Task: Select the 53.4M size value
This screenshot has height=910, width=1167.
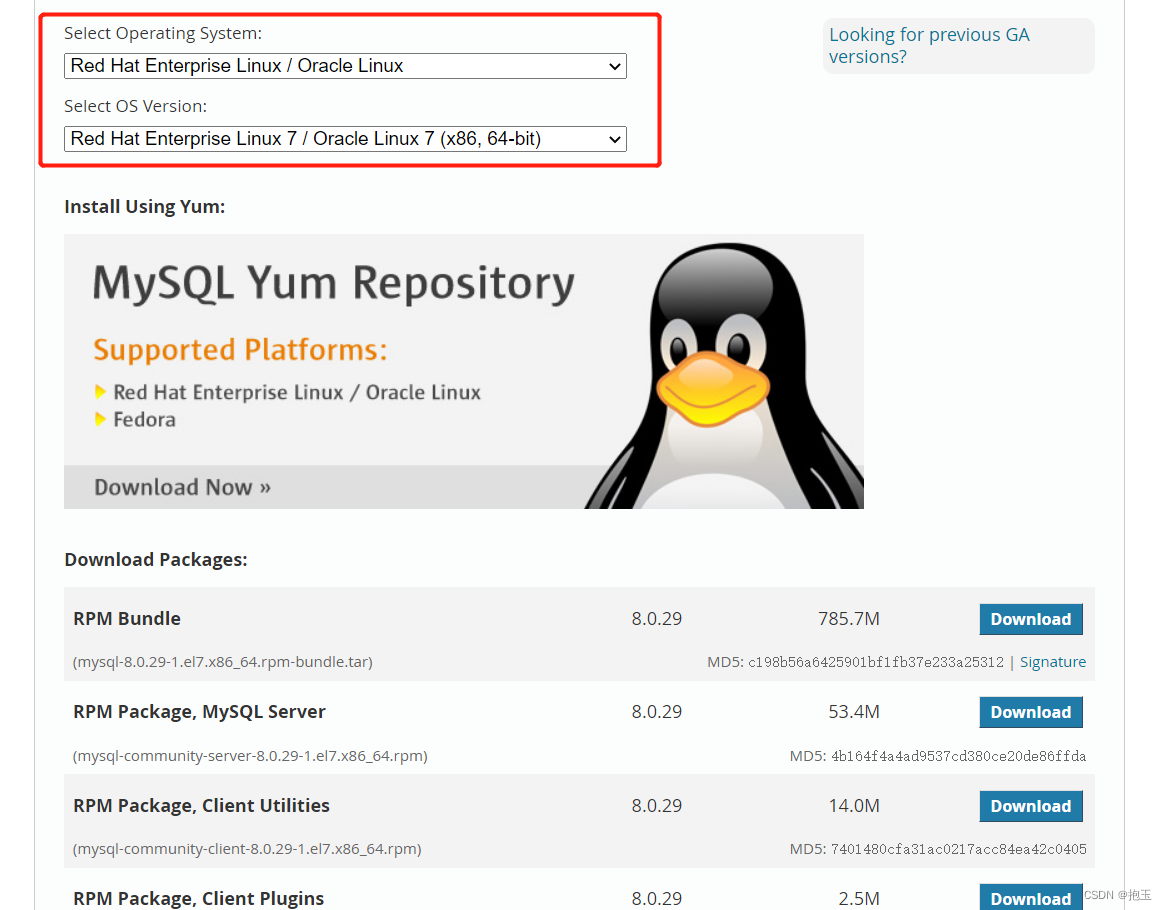Action: pos(854,712)
